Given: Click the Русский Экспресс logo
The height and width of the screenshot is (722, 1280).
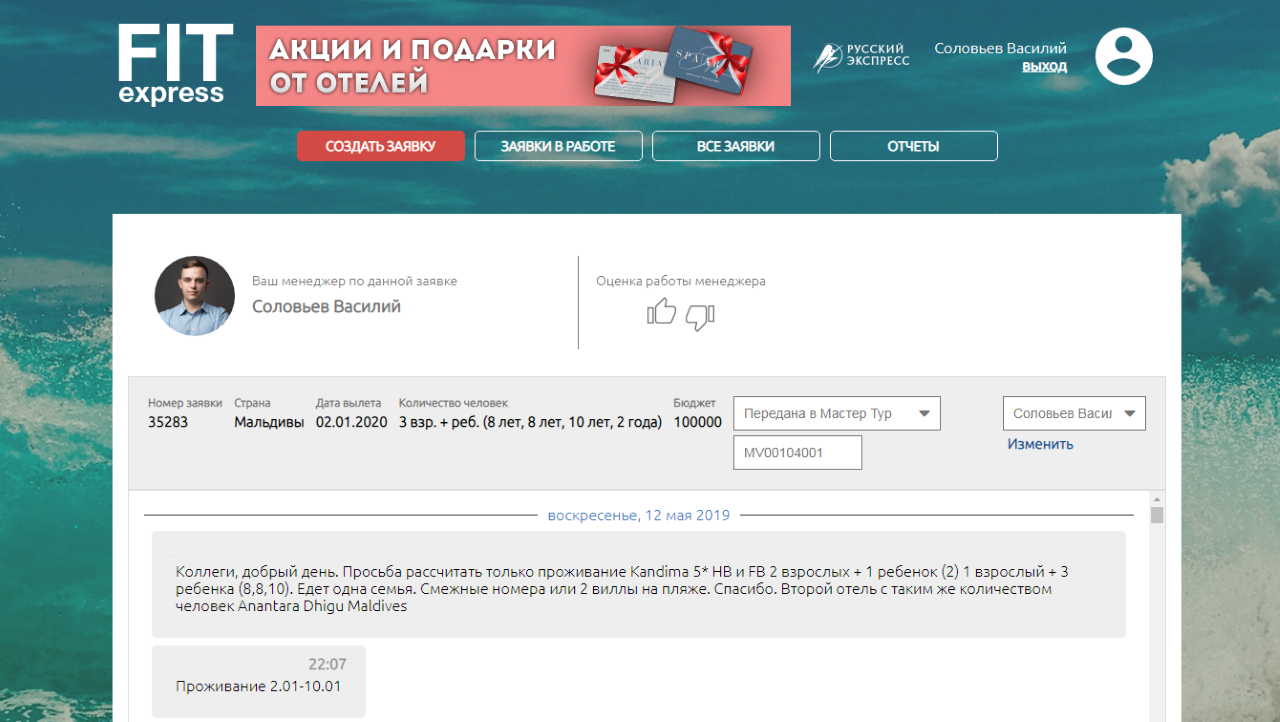Looking at the screenshot, I should (x=862, y=57).
